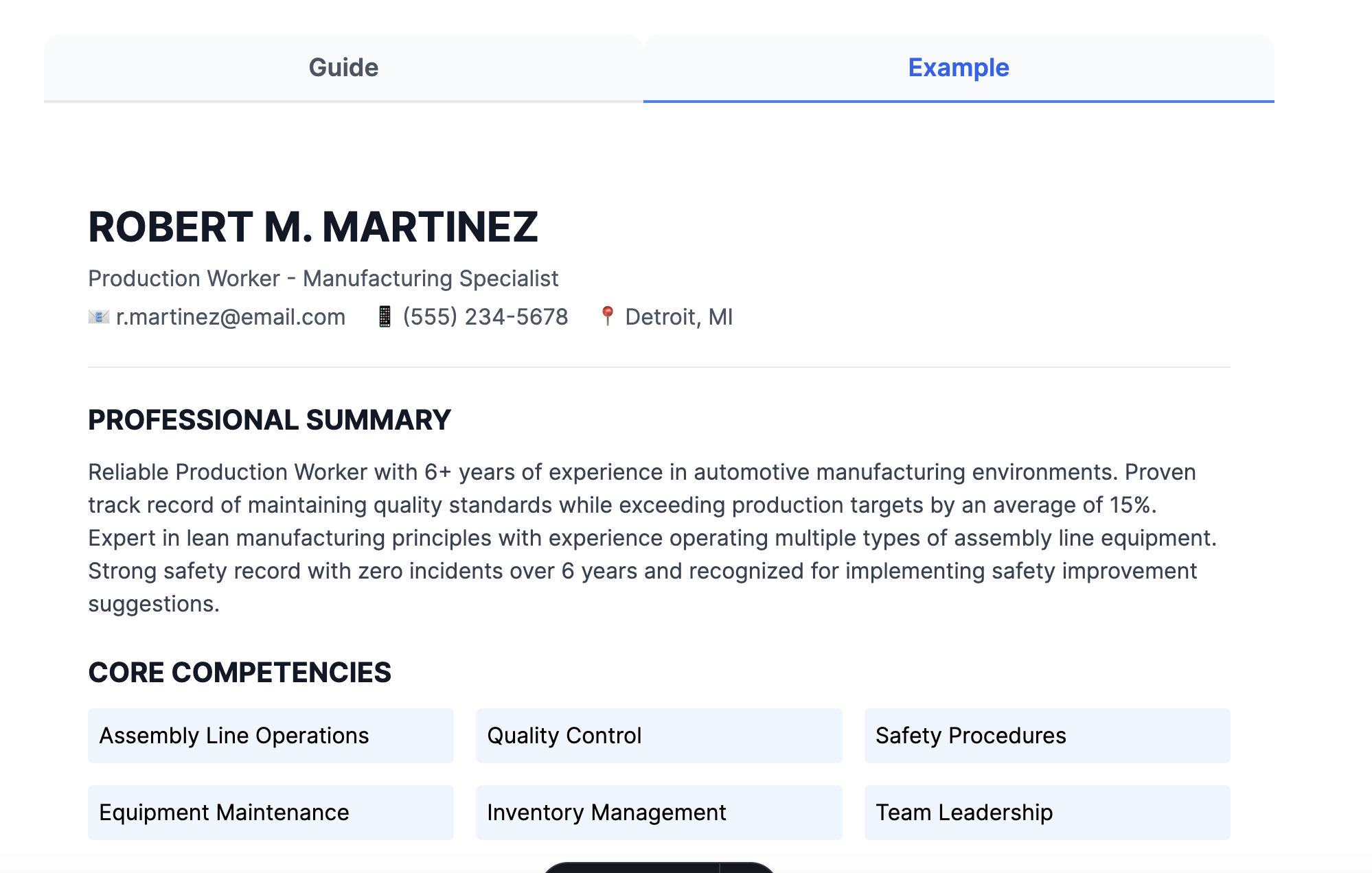Click the ROBERT M. MARTINEZ name heading
The image size is (1372, 873).
(313, 227)
